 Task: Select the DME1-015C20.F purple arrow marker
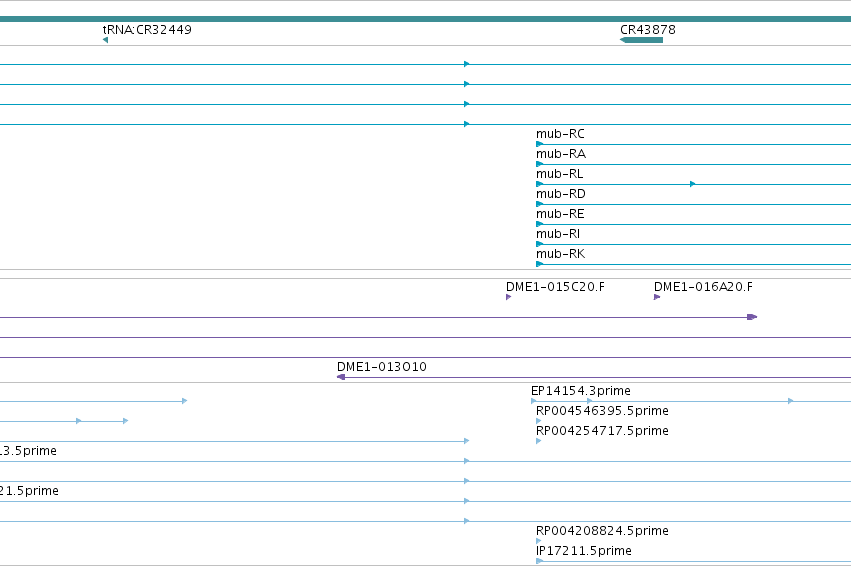(x=509, y=297)
